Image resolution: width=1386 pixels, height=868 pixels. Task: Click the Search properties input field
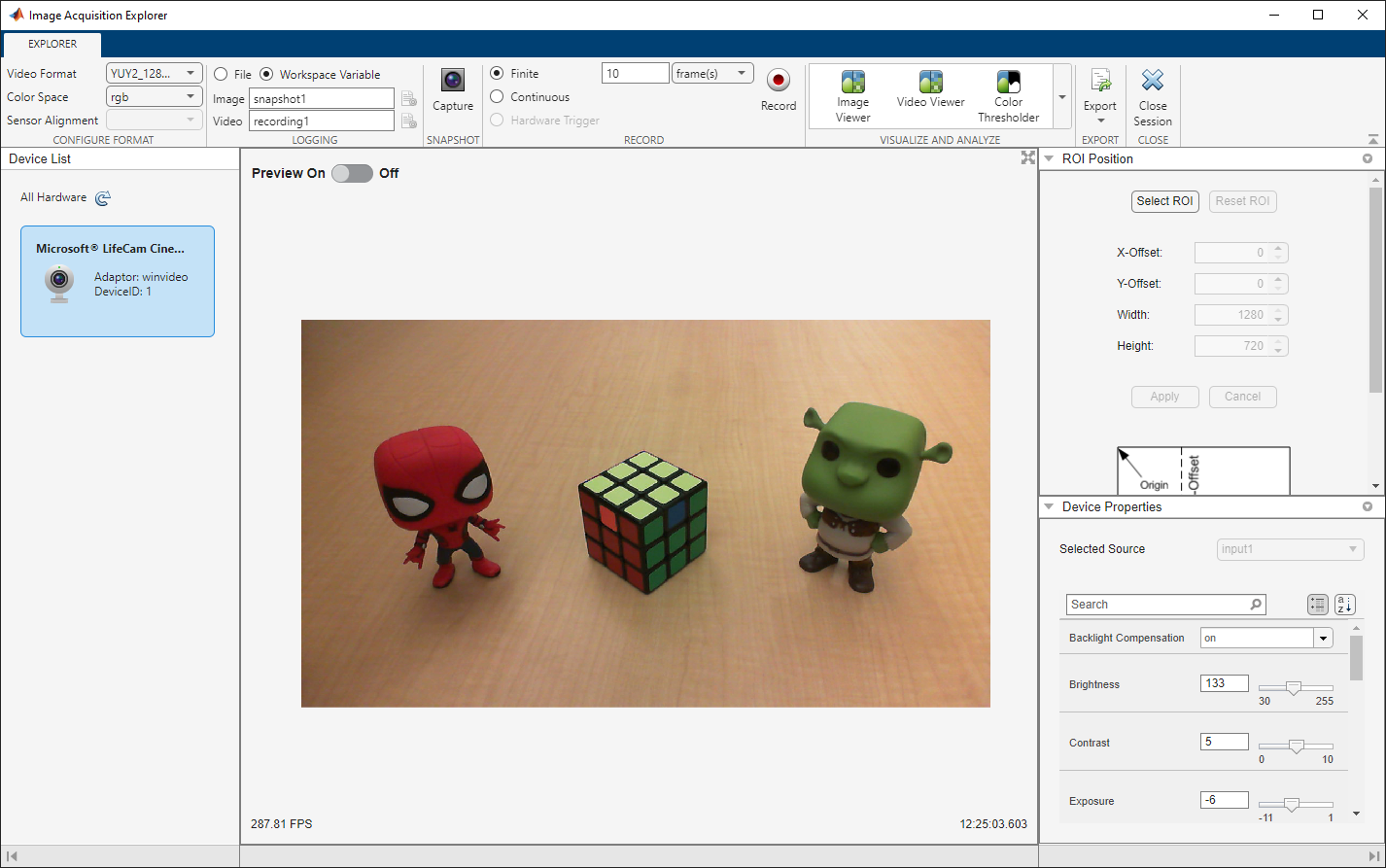point(1157,605)
